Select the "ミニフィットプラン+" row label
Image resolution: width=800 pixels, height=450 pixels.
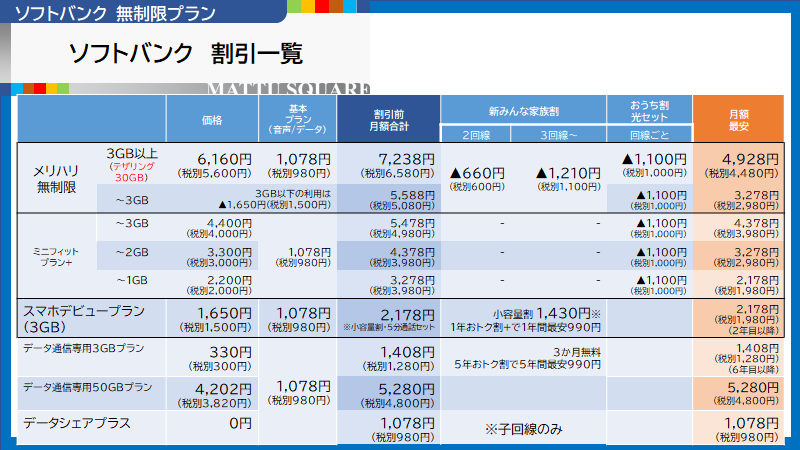(x=56, y=257)
